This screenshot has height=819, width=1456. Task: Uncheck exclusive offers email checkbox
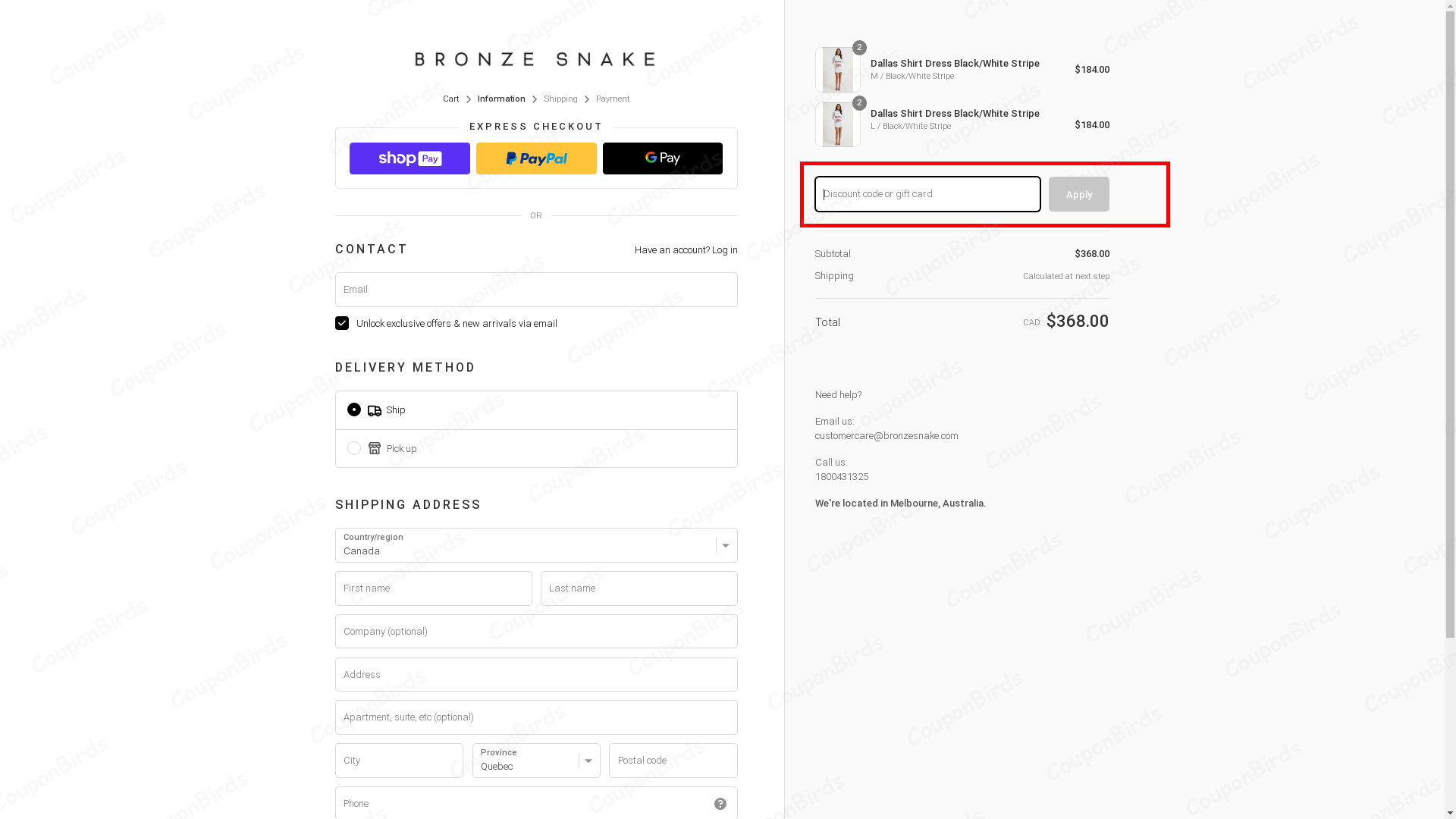click(342, 324)
